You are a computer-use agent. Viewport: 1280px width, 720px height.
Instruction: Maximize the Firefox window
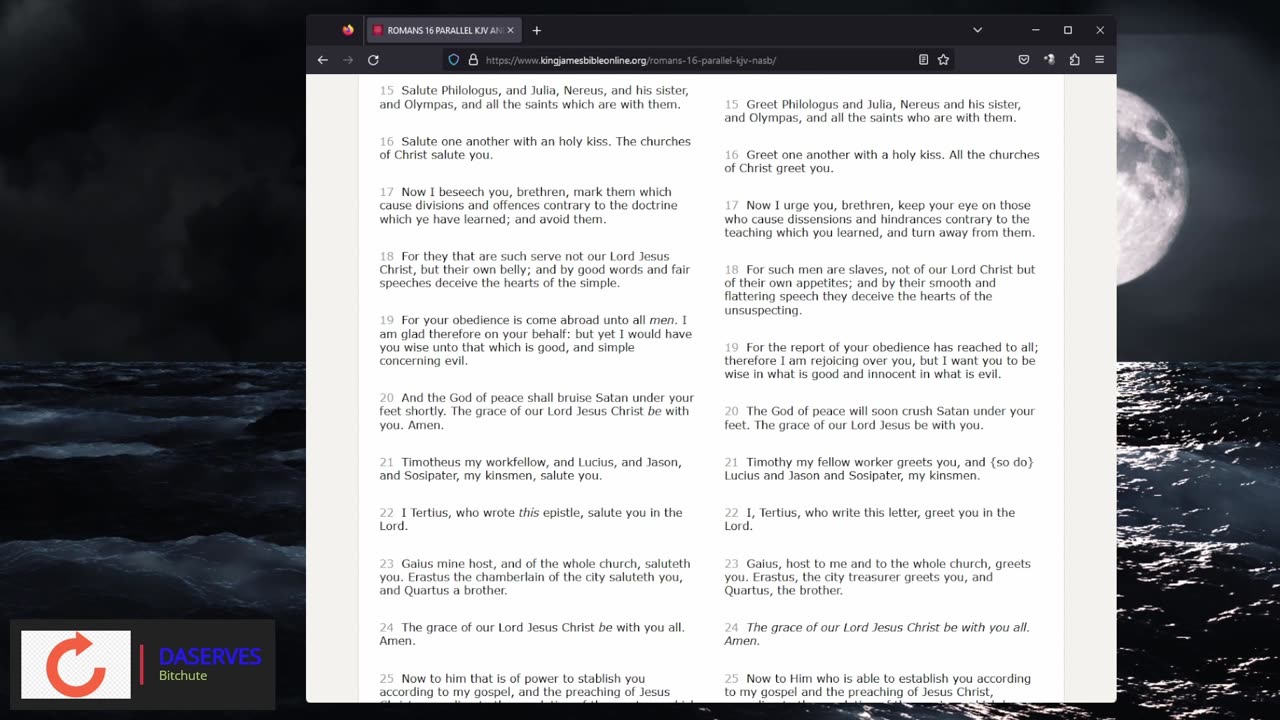pyautogui.click(x=1067, y=30)
